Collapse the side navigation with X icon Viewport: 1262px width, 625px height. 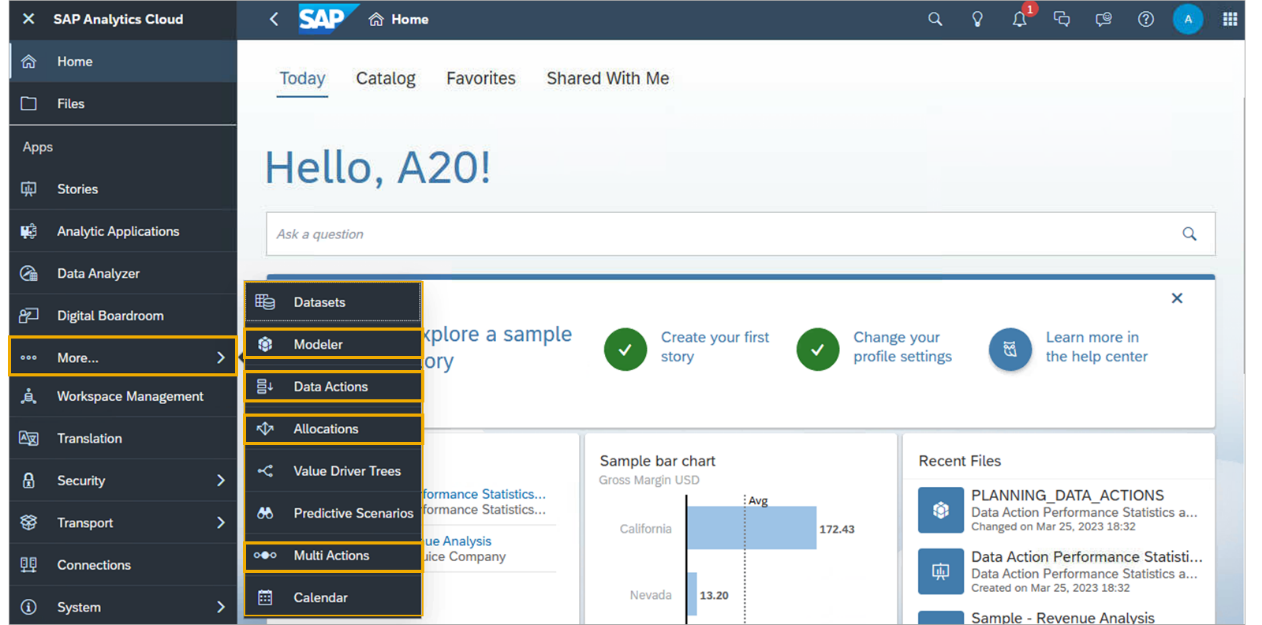(x=28, y=19)
